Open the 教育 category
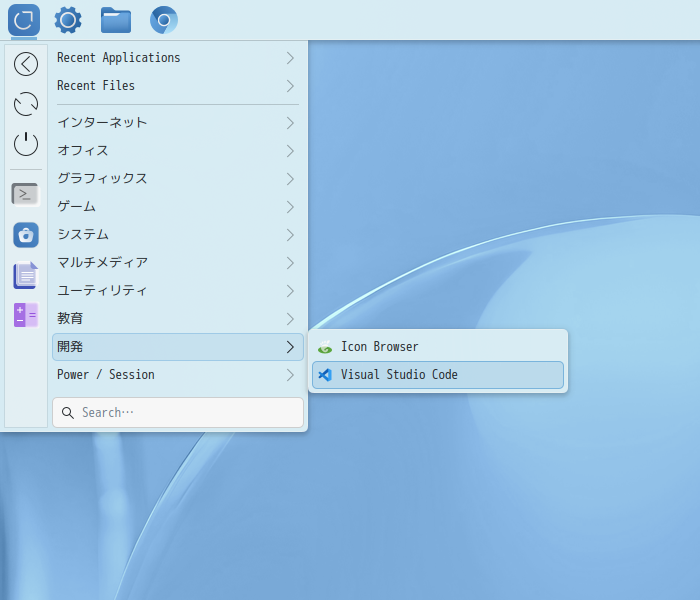 [178, 319]
